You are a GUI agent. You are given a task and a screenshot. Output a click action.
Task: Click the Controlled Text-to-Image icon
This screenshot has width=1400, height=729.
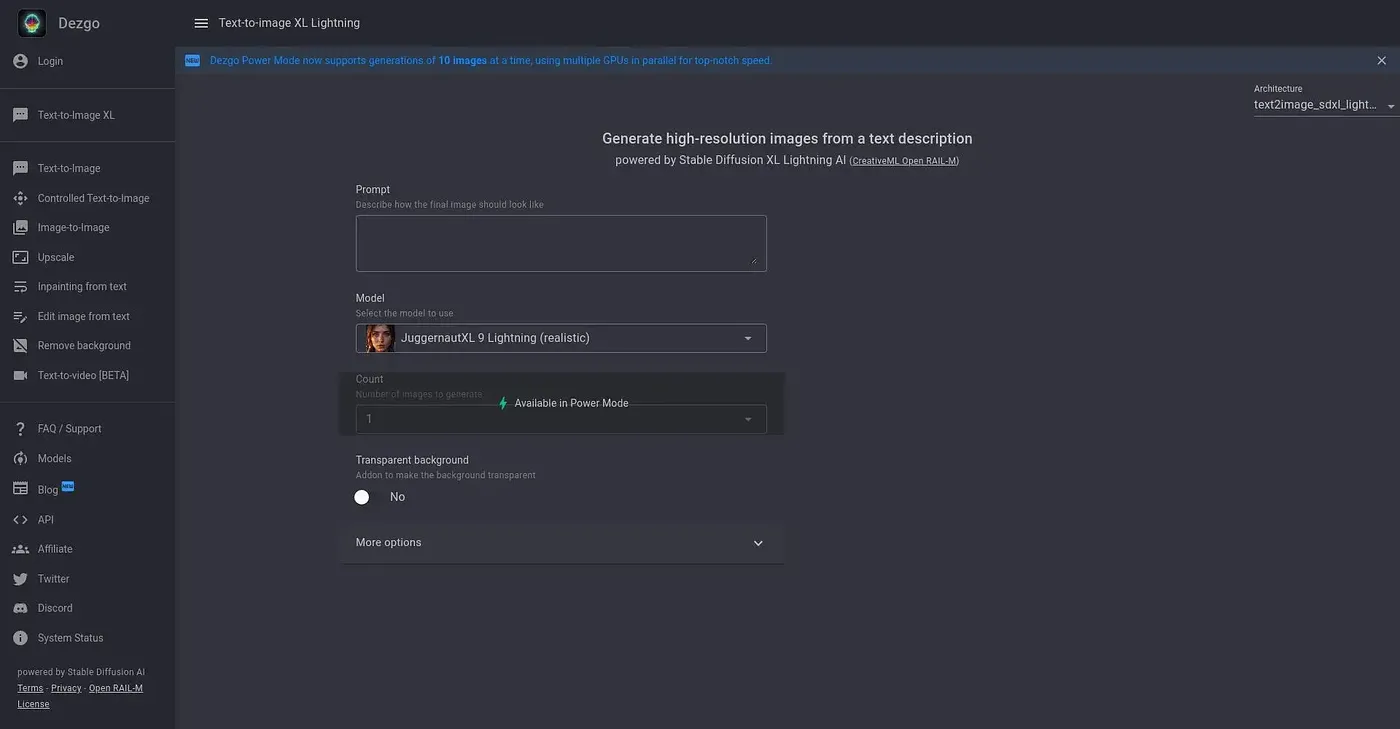coord(20,198)
